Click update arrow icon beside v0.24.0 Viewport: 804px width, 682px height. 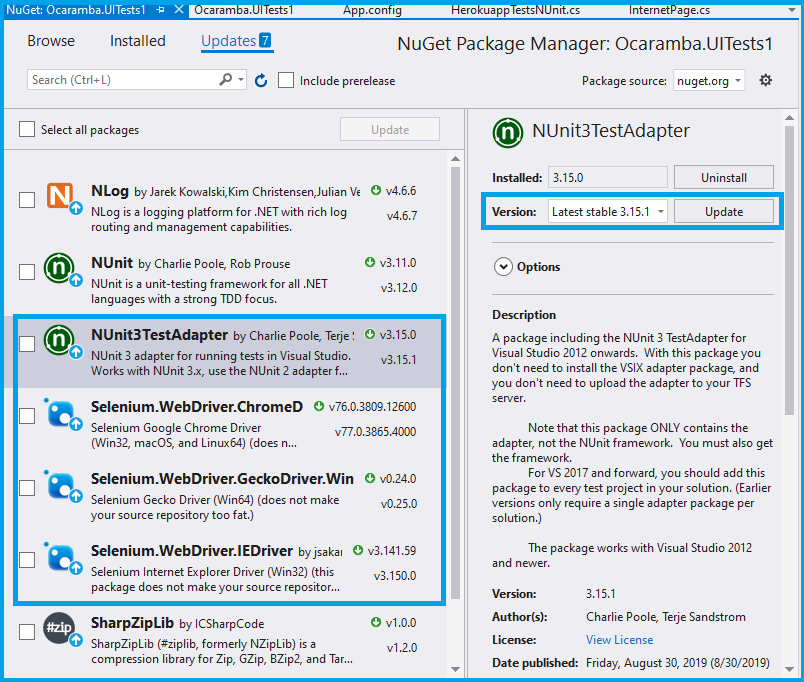(x=370, y=478)
